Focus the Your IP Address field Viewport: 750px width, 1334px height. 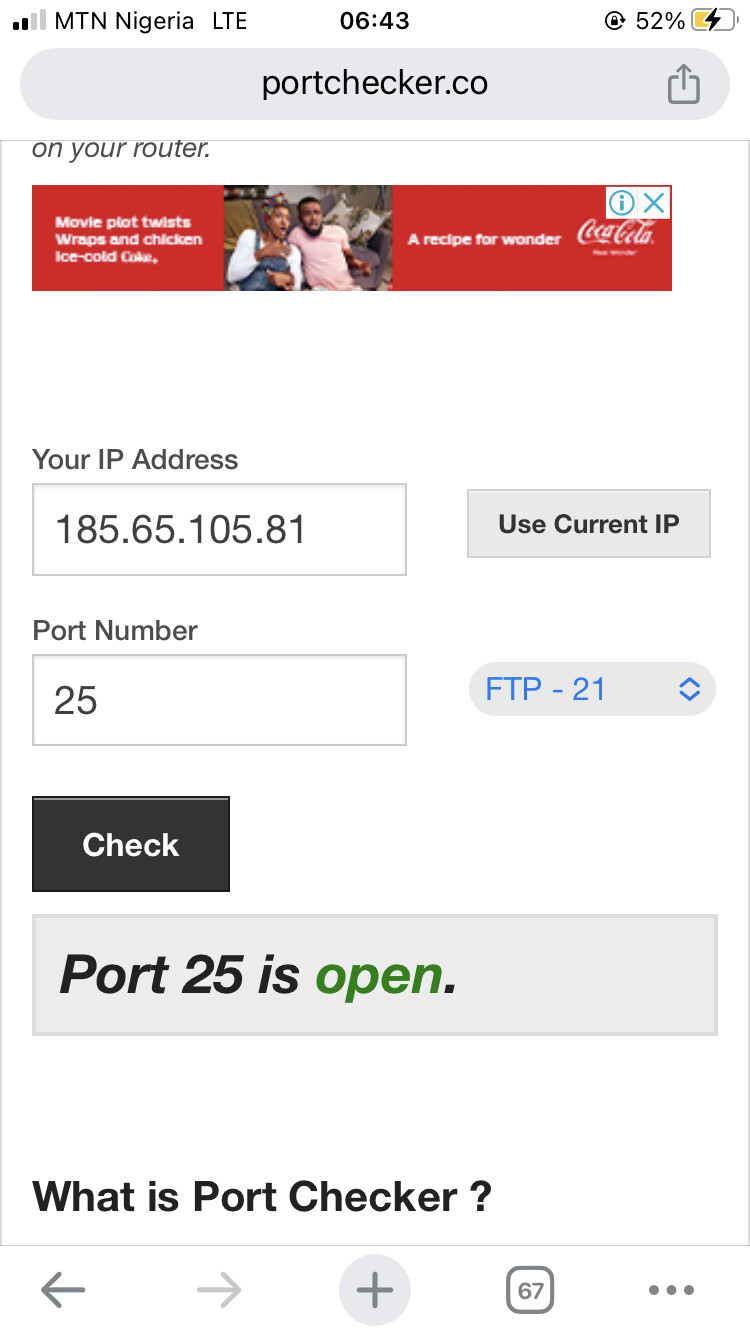pos(219,529)
